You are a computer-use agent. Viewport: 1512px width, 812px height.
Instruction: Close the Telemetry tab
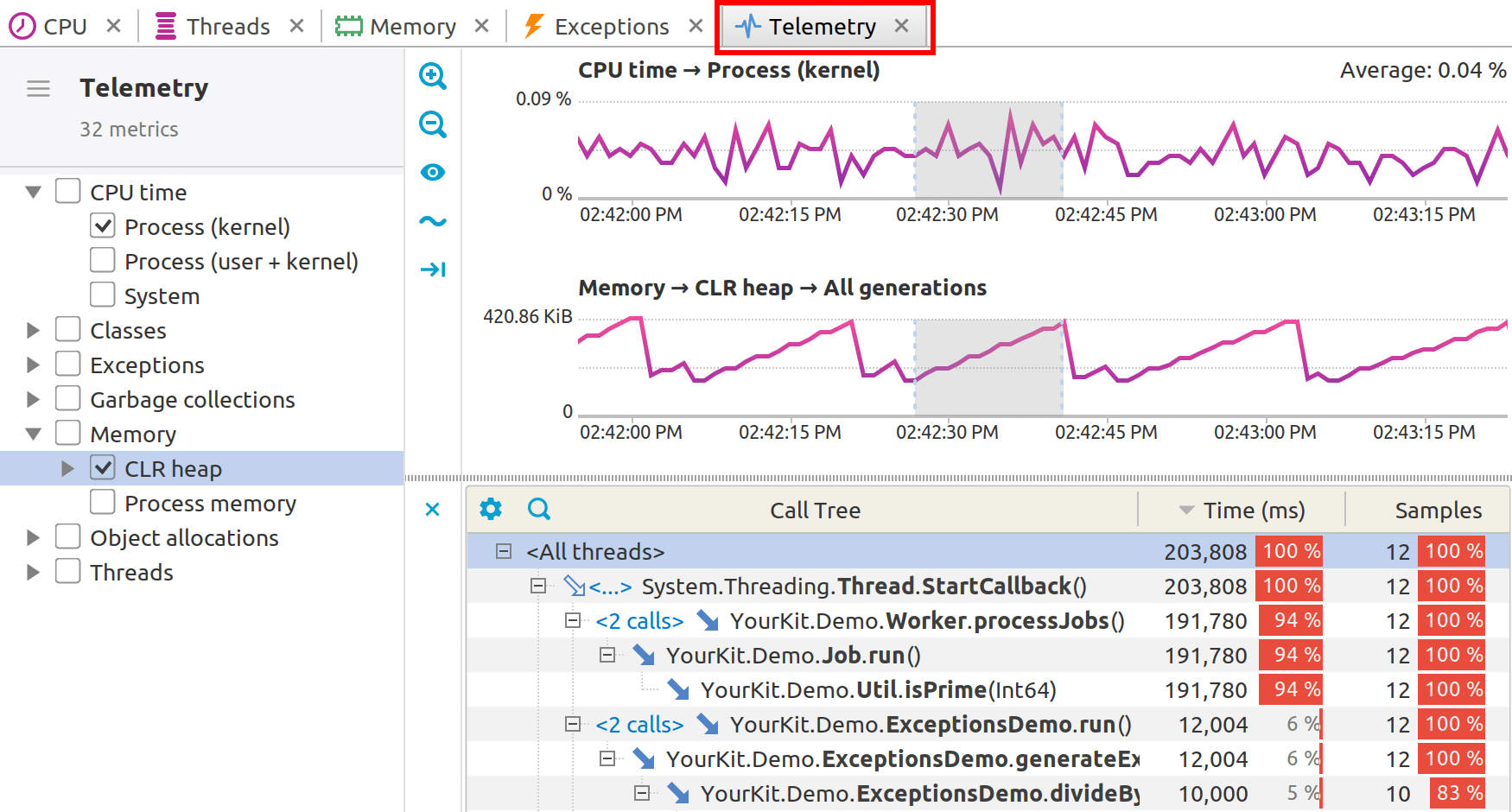[x=901, y=26]
